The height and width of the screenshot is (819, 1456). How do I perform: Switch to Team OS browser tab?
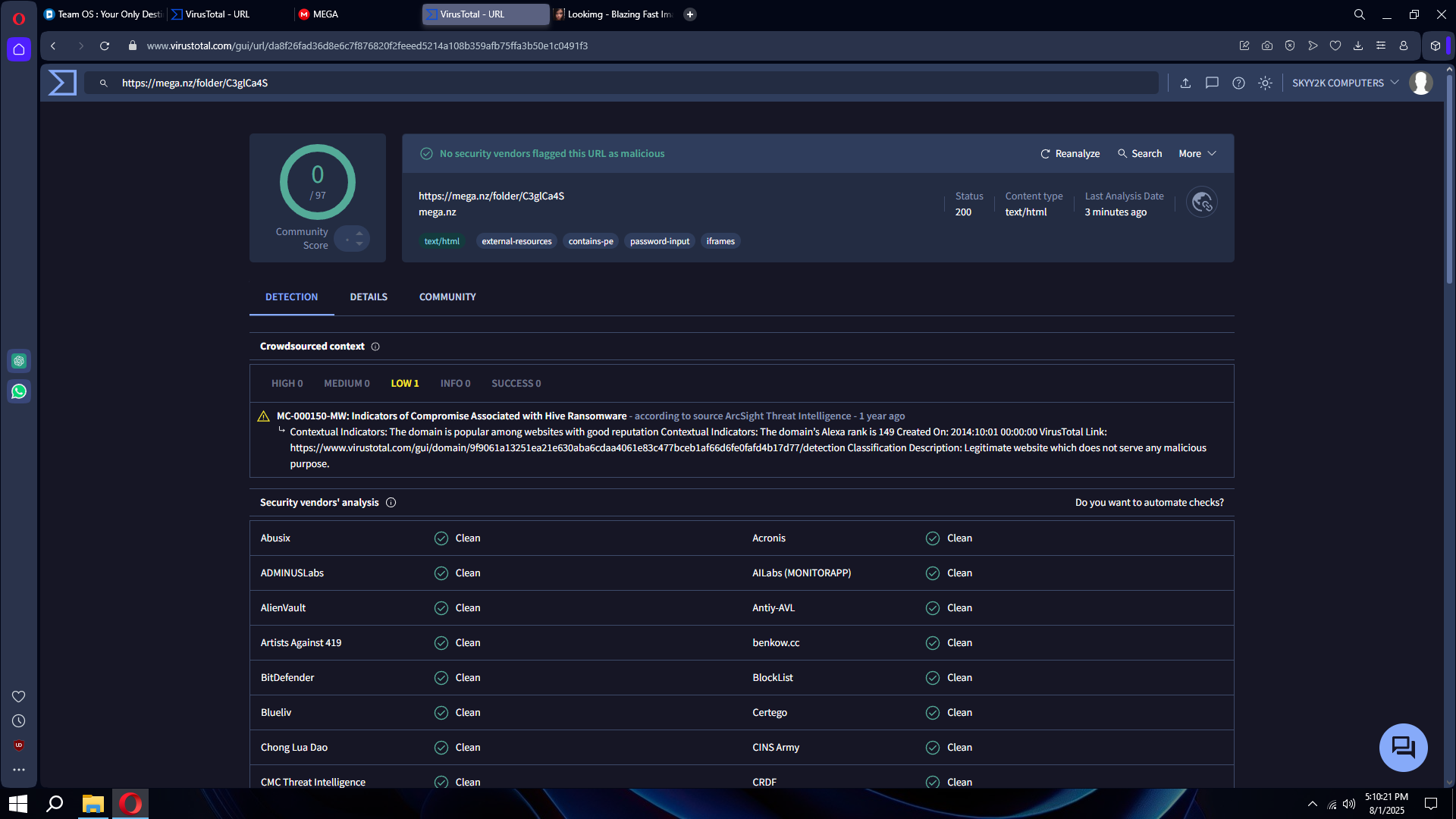click(103, 14)
